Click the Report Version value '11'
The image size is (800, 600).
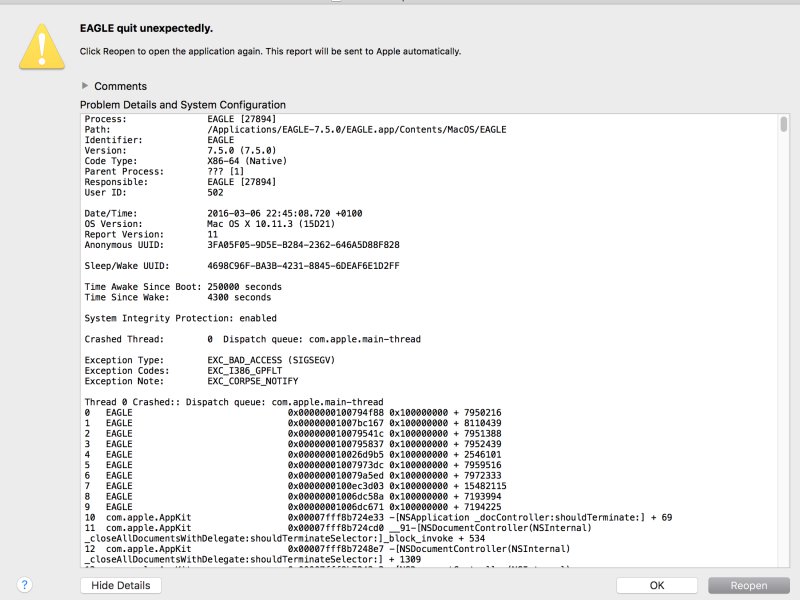212,234
